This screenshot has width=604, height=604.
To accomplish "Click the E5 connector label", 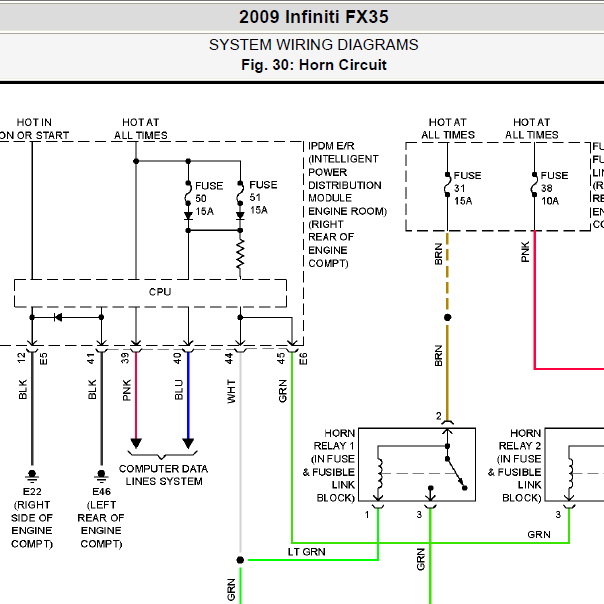I will tap(44, 359).
